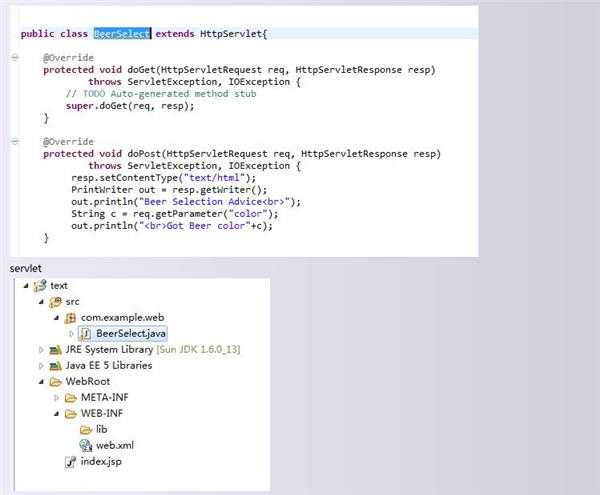This screenshot has height=495, width=600.
Task: Click the WEB-INF folder icon
Action: (x=71, y=414)
